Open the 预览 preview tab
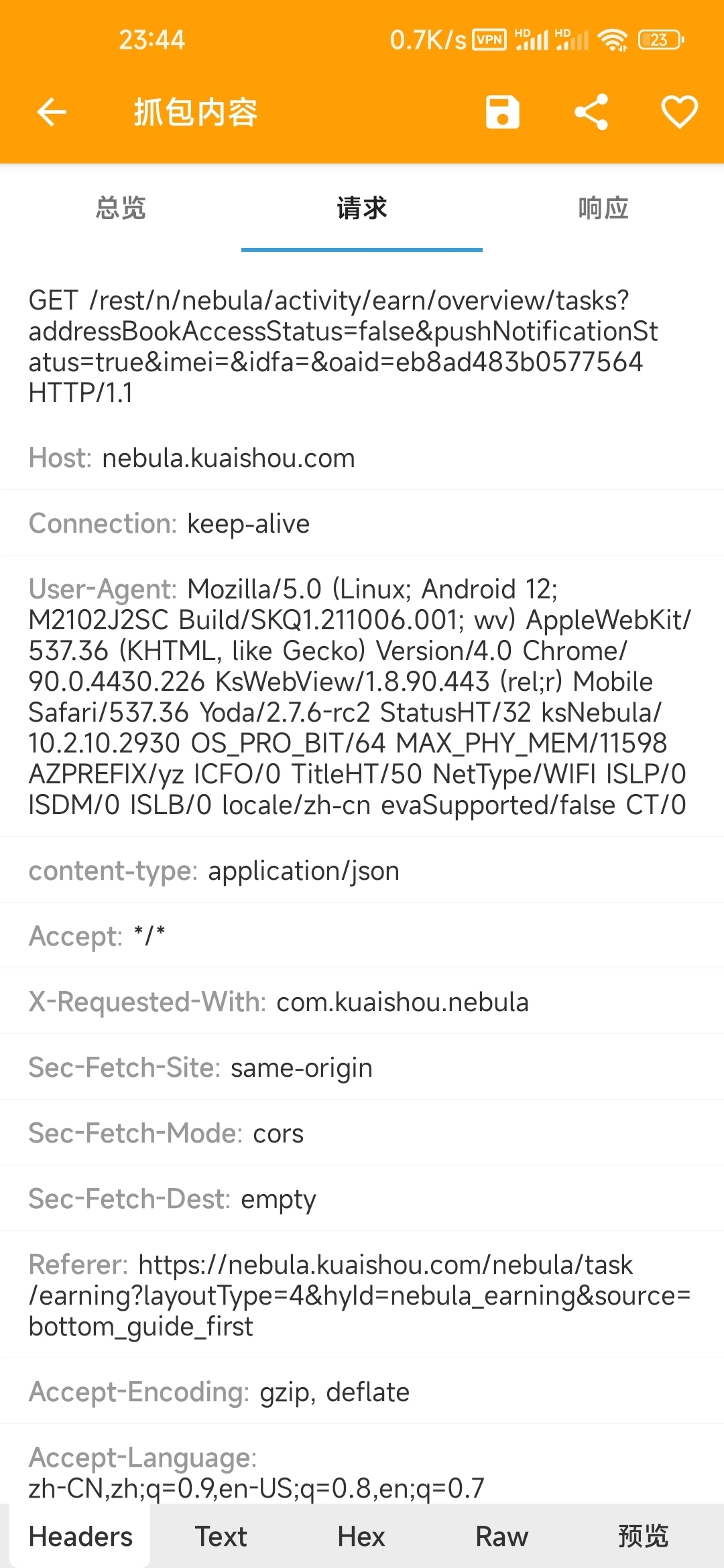Viewport: 724px width, 1568px height. pyautogui.click(x=644, y=1536)
